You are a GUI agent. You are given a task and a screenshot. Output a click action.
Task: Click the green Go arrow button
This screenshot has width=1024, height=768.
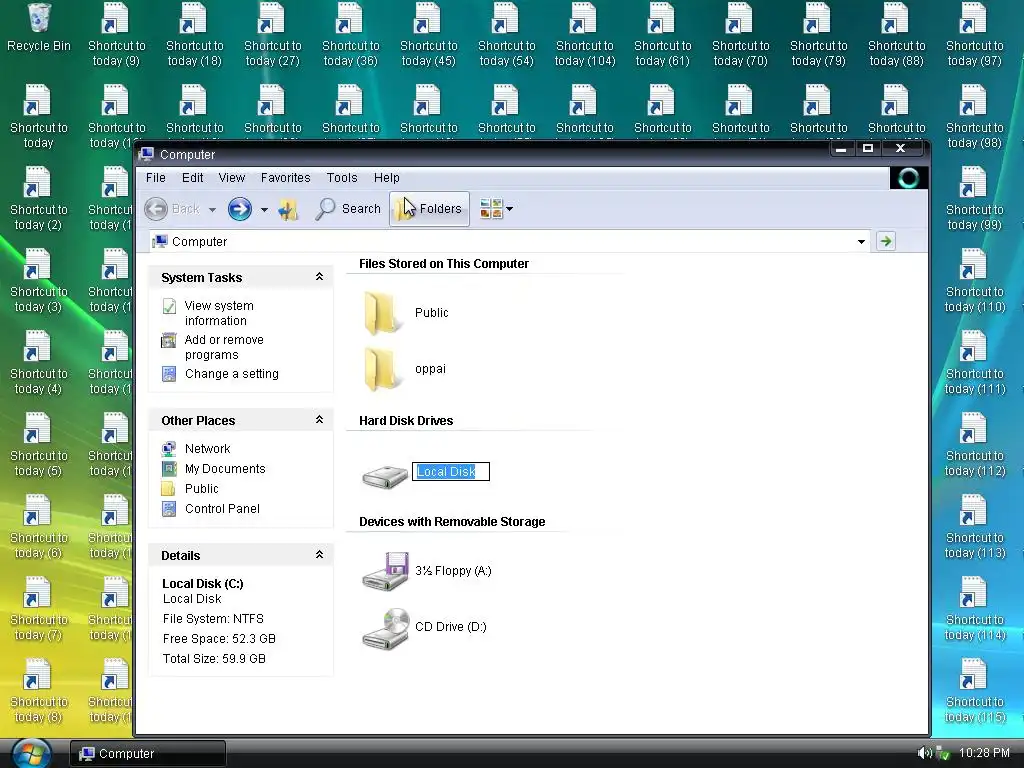click(x=886, y=242)
